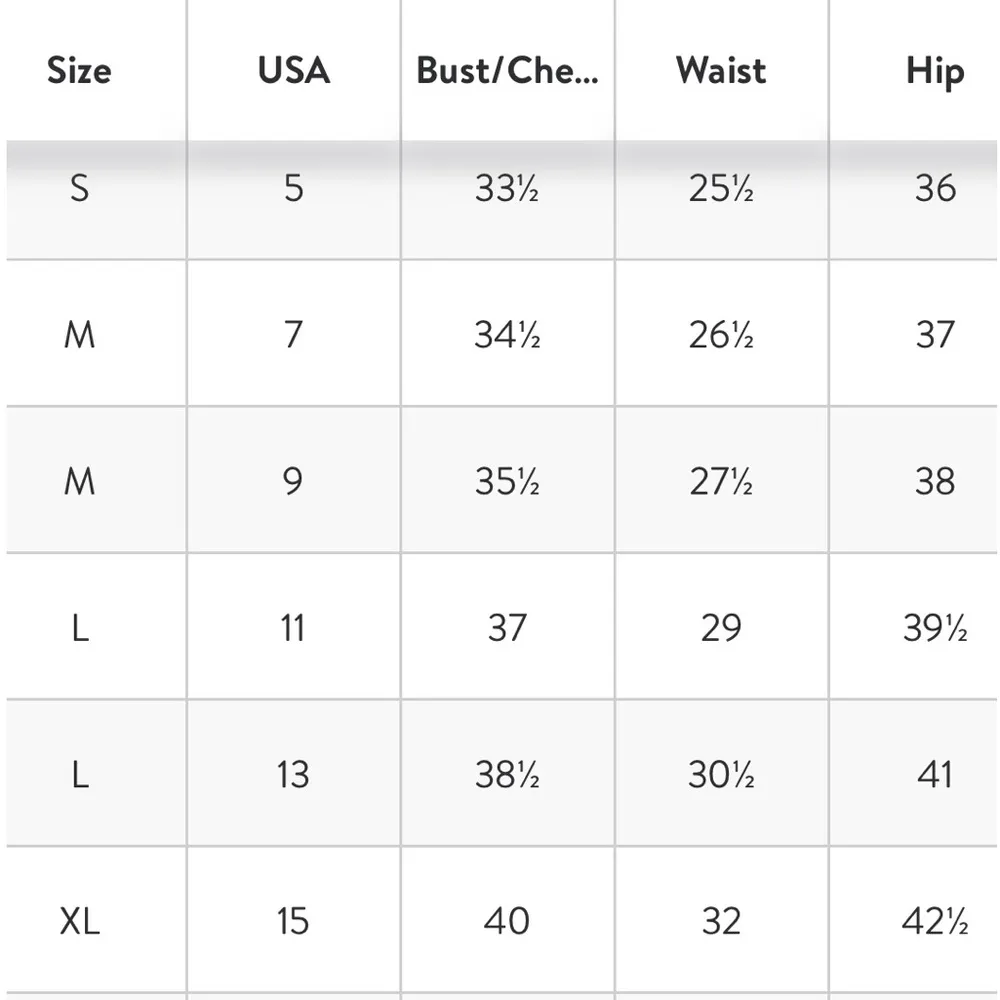Select USA size 15 cell
Screen dimensions: 1000x1000
pos(293,921)
